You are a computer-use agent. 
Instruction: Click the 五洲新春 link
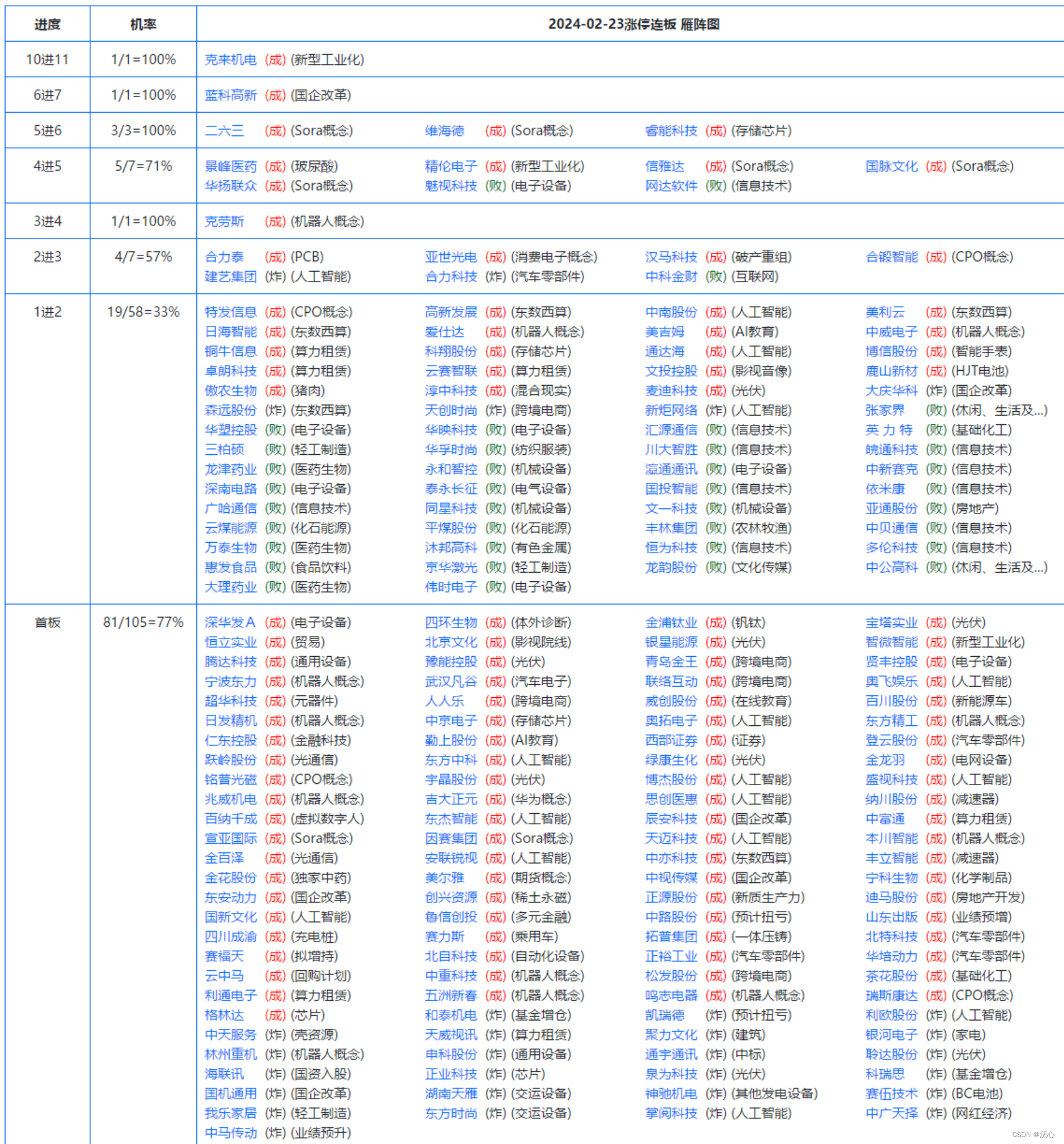[x=451, y=996]
